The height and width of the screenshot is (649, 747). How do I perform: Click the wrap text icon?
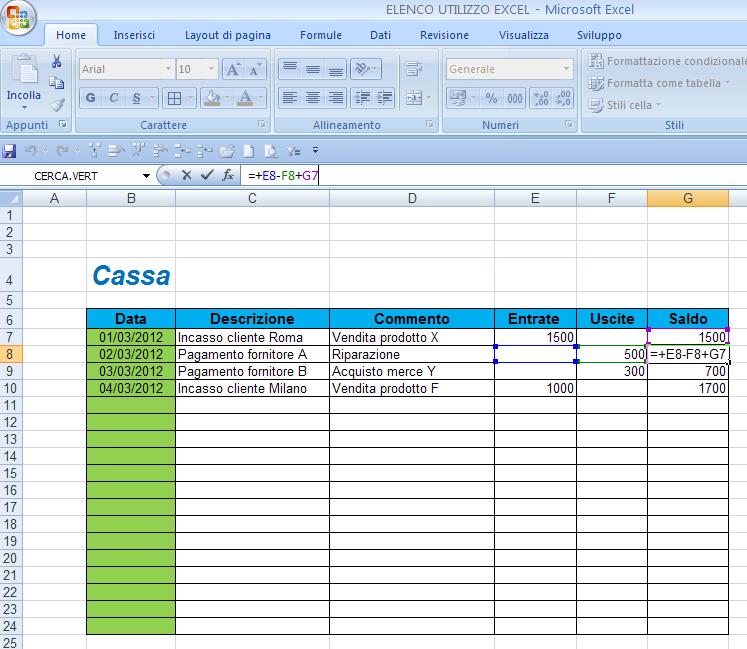[414, 70]
